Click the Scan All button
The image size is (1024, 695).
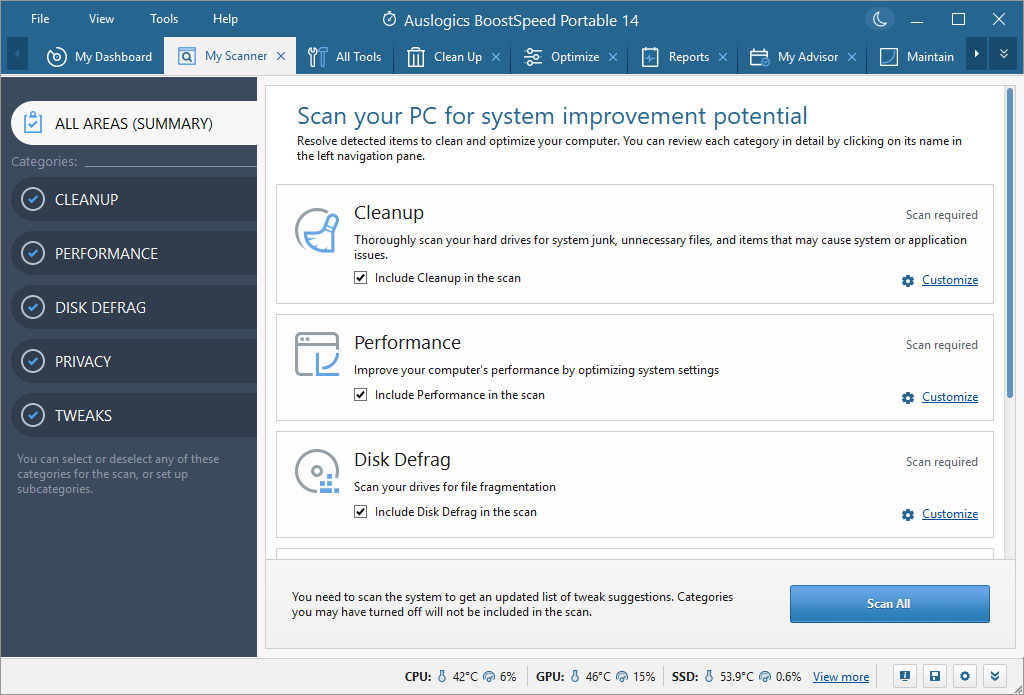889,604
